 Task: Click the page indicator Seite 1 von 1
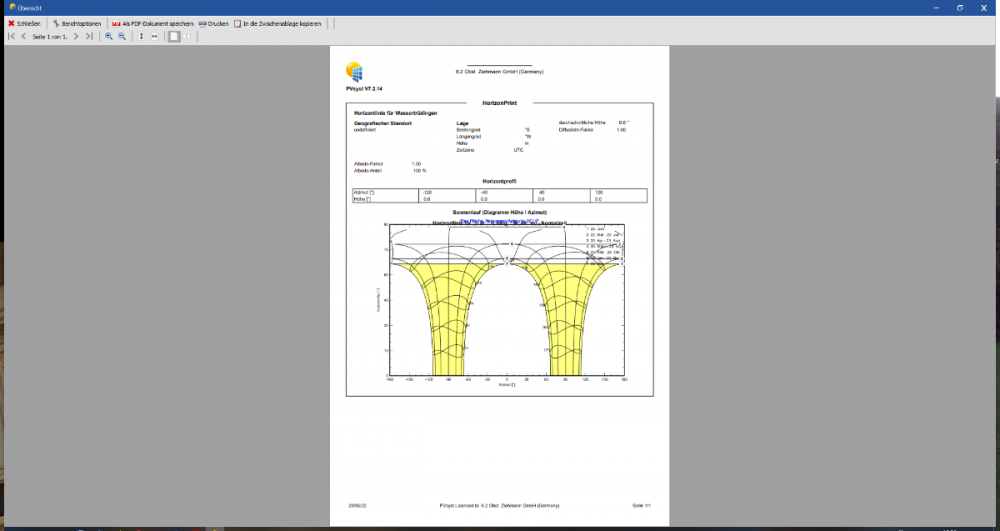(x=50, y=36)
